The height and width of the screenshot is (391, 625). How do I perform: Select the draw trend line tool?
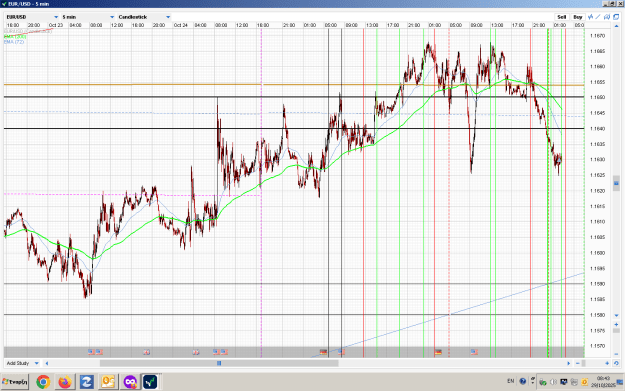pyautogui.click(x=598, y=17)
